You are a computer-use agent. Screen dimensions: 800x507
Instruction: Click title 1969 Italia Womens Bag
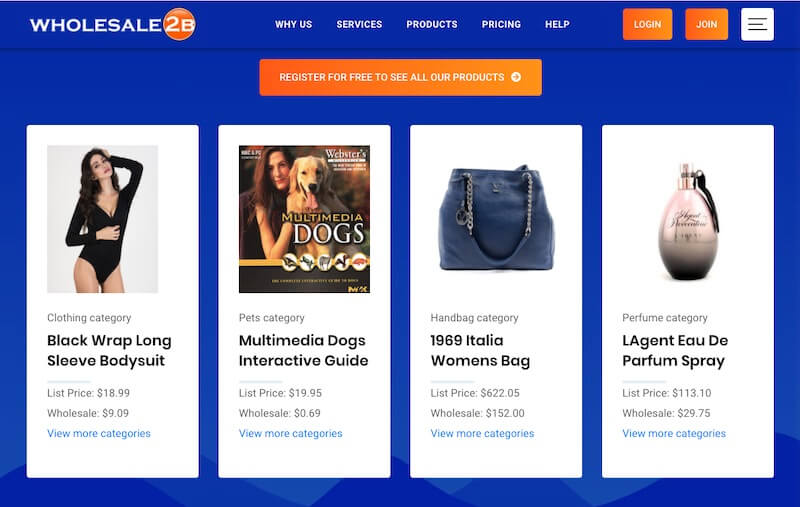coord(480,350)
